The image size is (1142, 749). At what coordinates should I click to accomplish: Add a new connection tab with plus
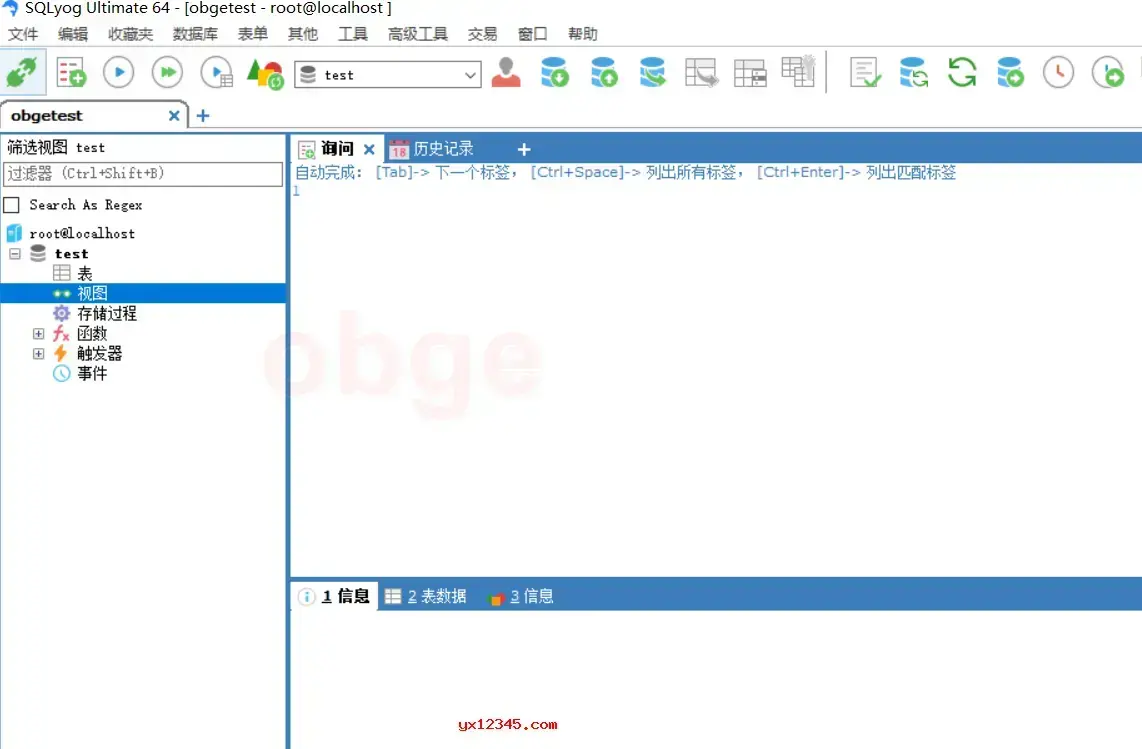[x=203, y=116]
